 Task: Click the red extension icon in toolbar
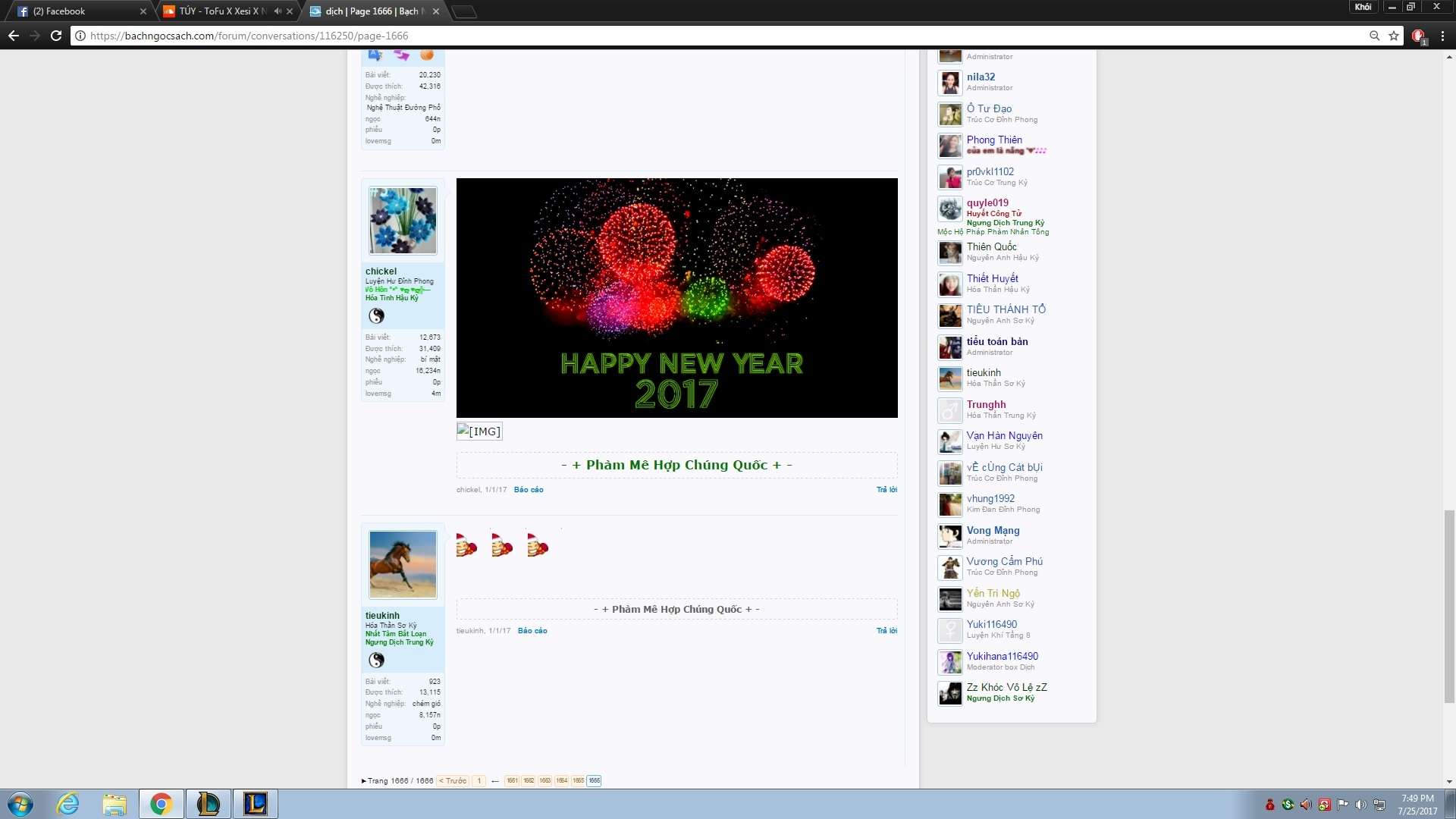click(x=1418, y=36)
